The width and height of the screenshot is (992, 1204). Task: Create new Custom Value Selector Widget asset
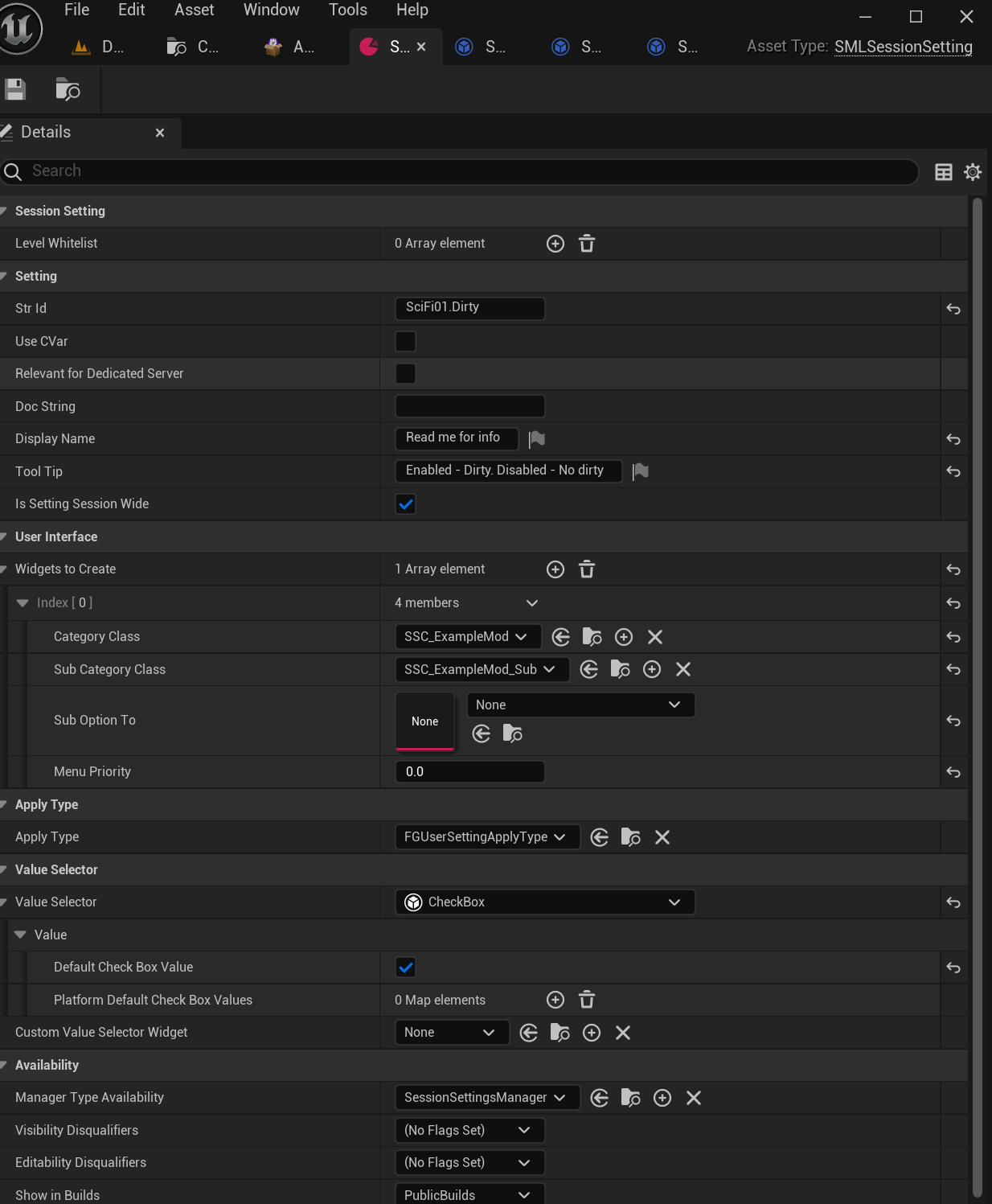click(592, 1033)
